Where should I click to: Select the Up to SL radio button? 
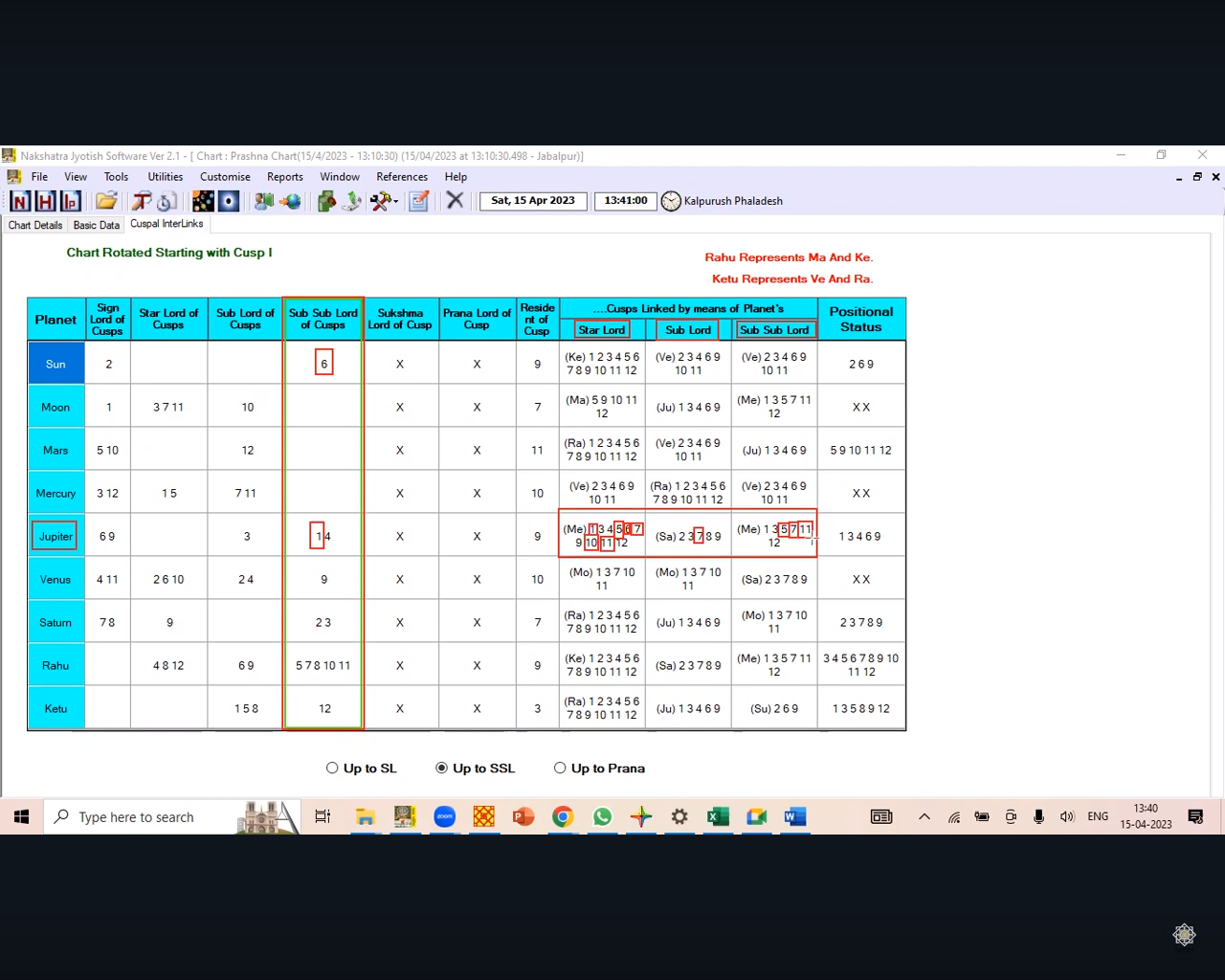[x=332, y=768]
